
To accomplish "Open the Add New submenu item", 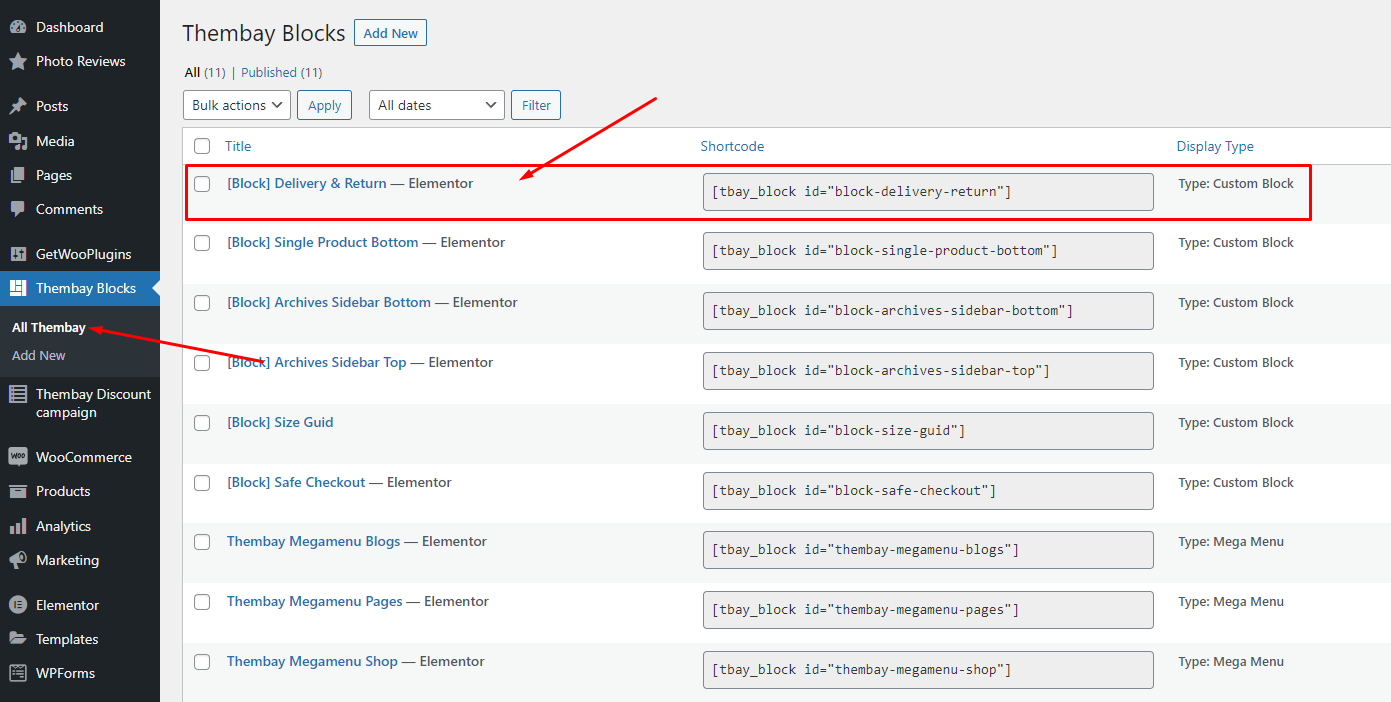I will pyautogui.click(x=39, y=355).
